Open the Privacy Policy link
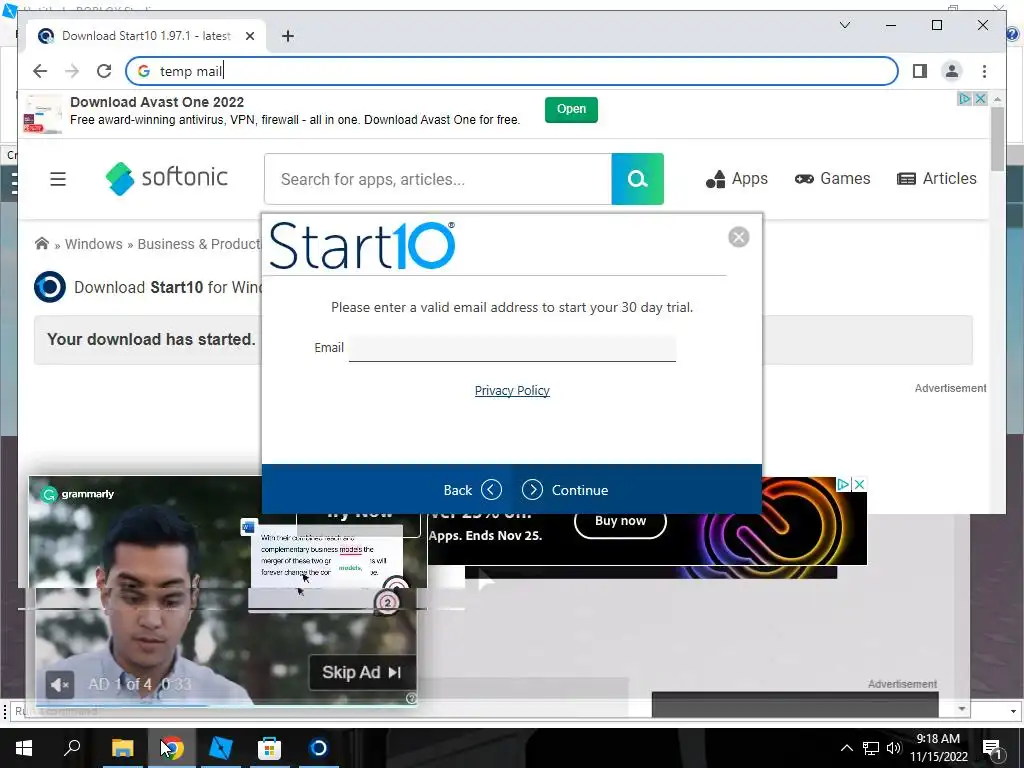Screen dimensions: 1024x768 [x=512, y=391]
